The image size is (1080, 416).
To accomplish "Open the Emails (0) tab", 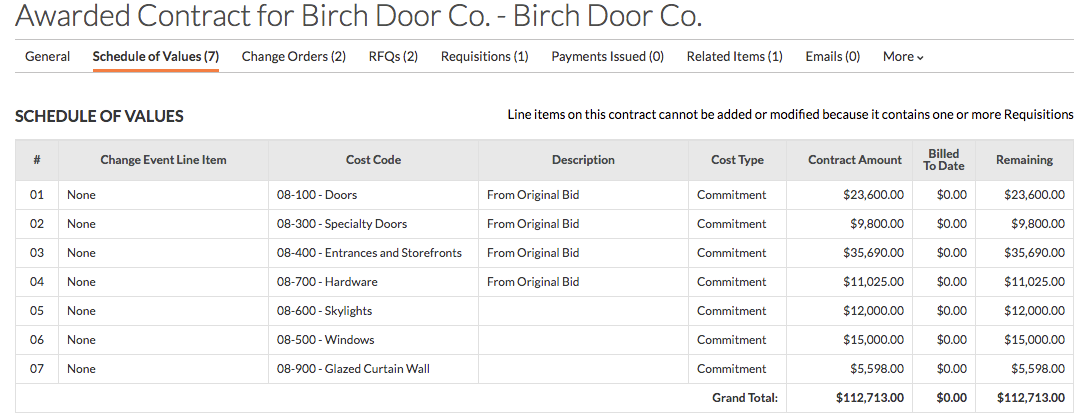I will pyautogui.click(x=833, y=56).
